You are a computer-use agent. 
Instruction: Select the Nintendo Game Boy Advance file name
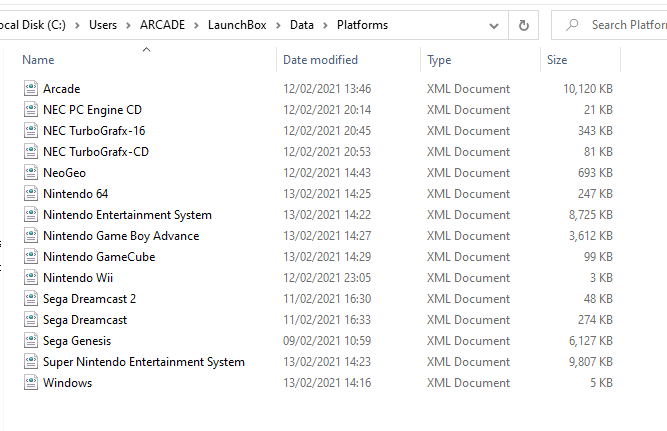click(x=121, y=236)
